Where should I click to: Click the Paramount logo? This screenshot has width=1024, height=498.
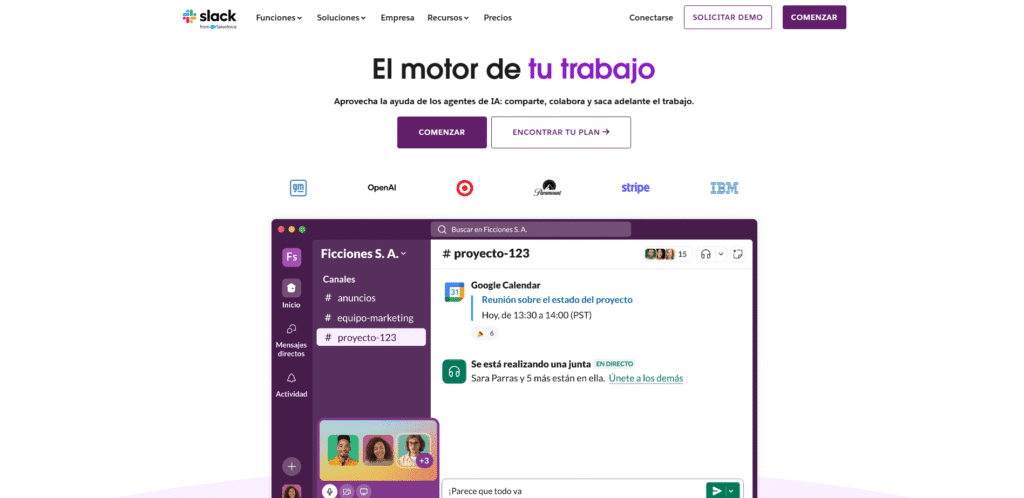[x=547, y=188]
